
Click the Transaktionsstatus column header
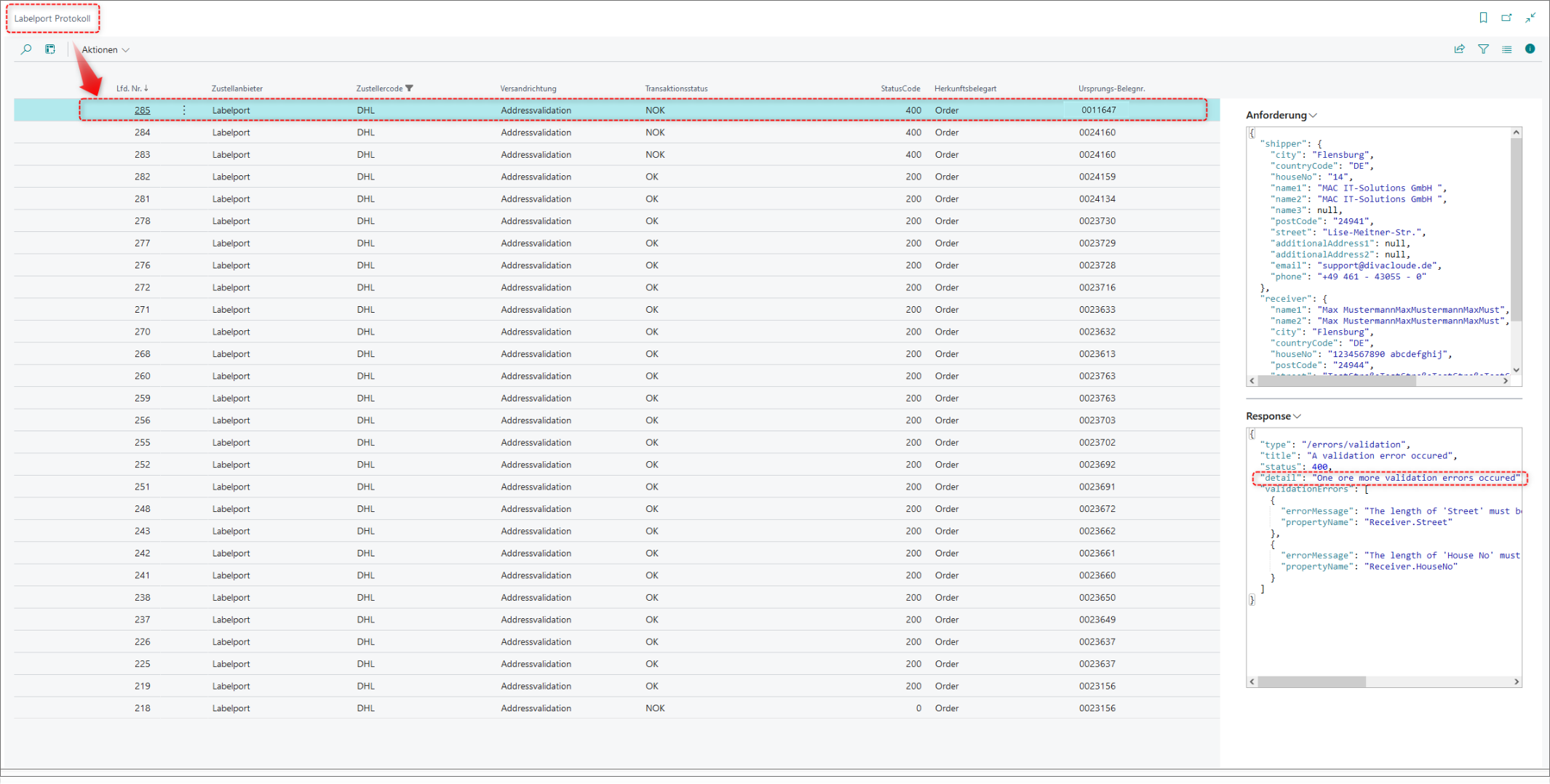(676, 89)
